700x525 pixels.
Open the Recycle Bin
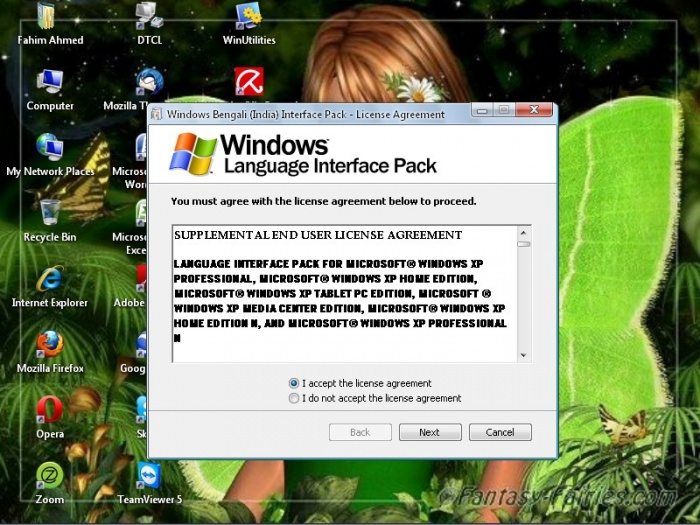click(50, 212)
